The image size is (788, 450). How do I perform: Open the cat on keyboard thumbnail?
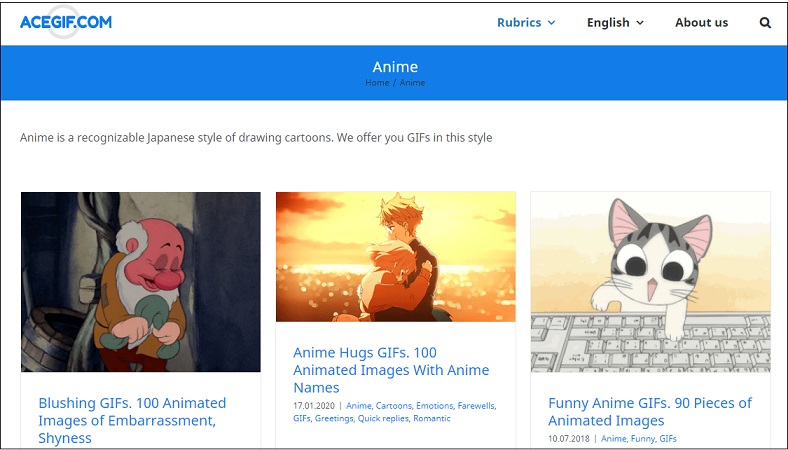tap(650, 282)
